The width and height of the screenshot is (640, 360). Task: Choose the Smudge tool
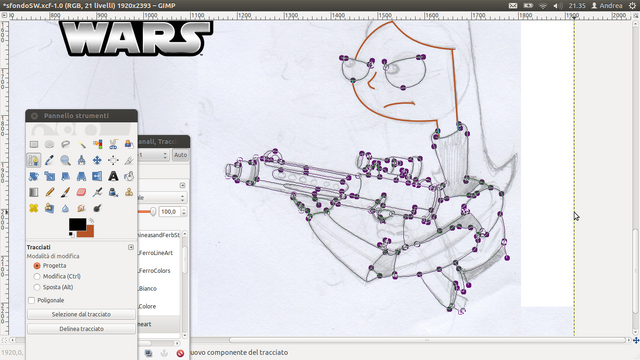tap(81, 208)
